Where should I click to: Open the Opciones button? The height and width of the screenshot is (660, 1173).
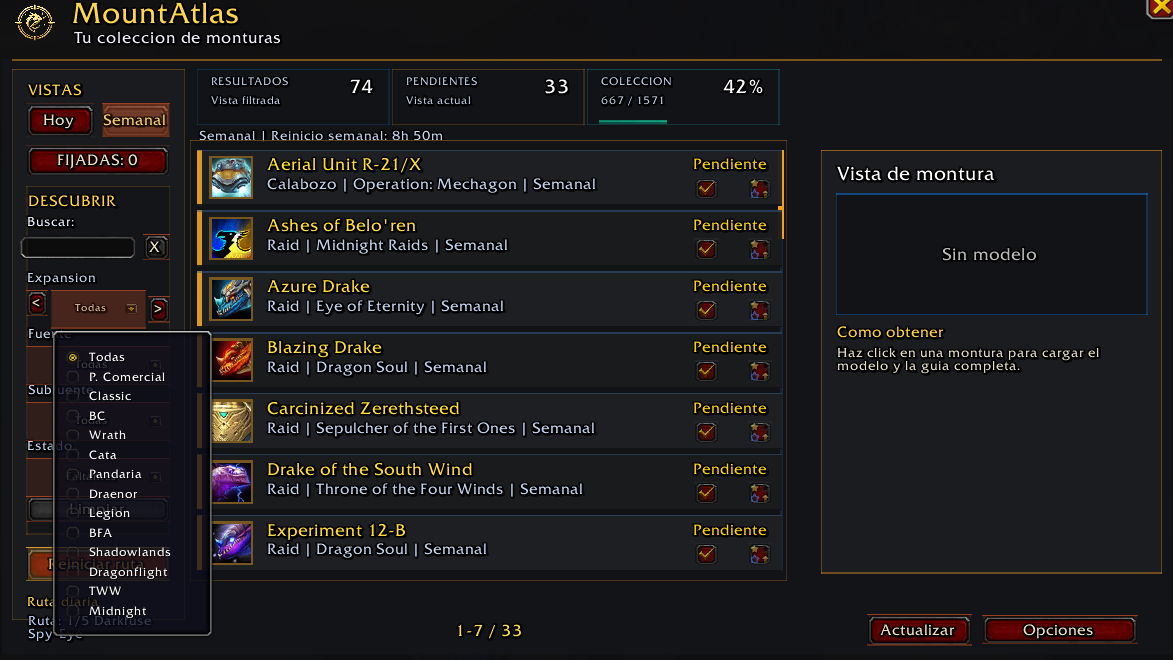point(1059,630)
